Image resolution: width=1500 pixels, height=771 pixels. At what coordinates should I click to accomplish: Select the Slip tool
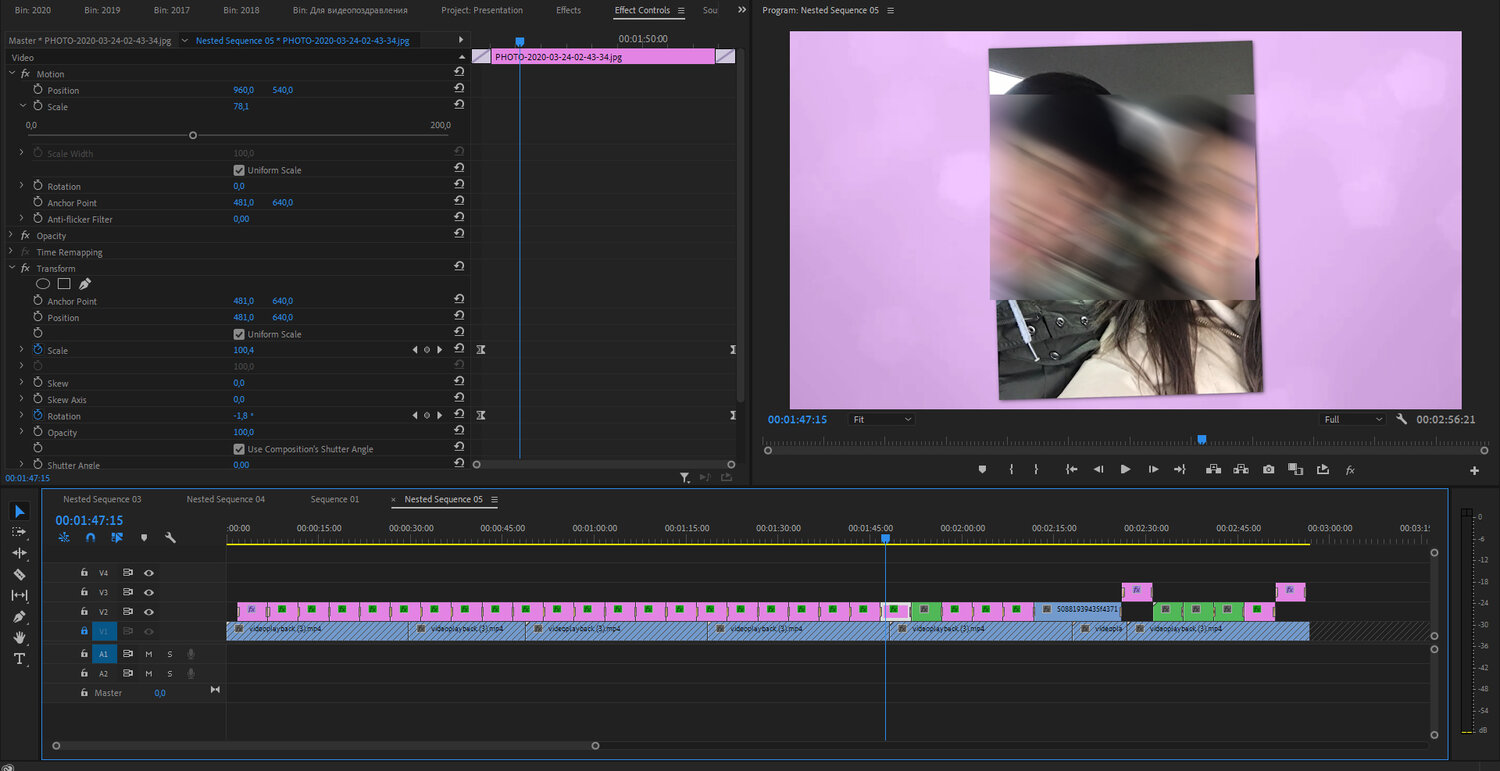[20, 595]
